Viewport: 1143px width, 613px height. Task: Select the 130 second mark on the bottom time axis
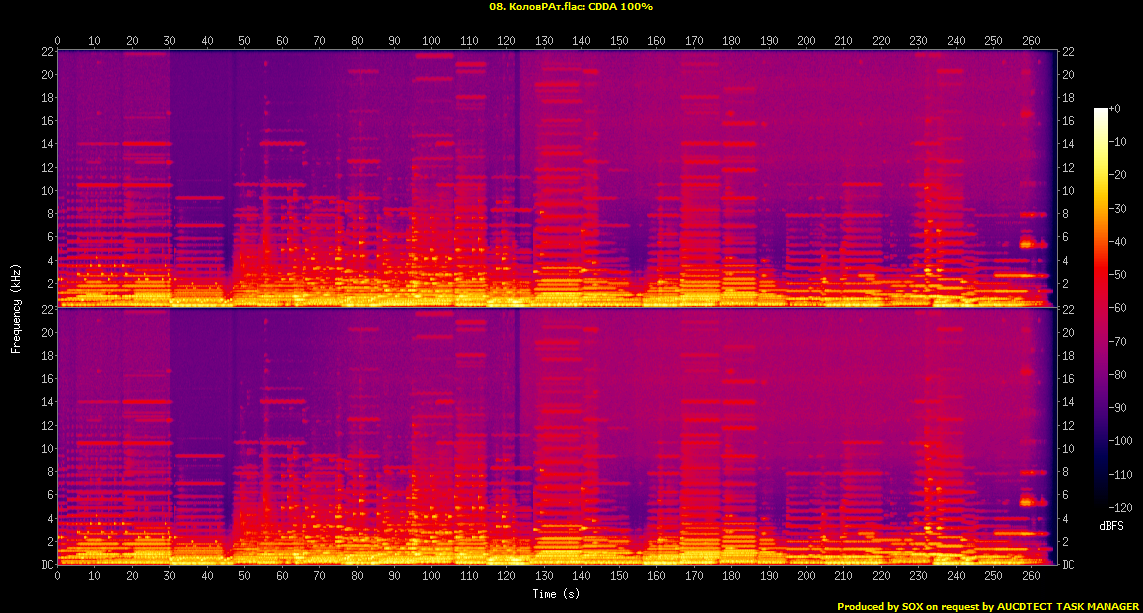click(x=544, y=576)
